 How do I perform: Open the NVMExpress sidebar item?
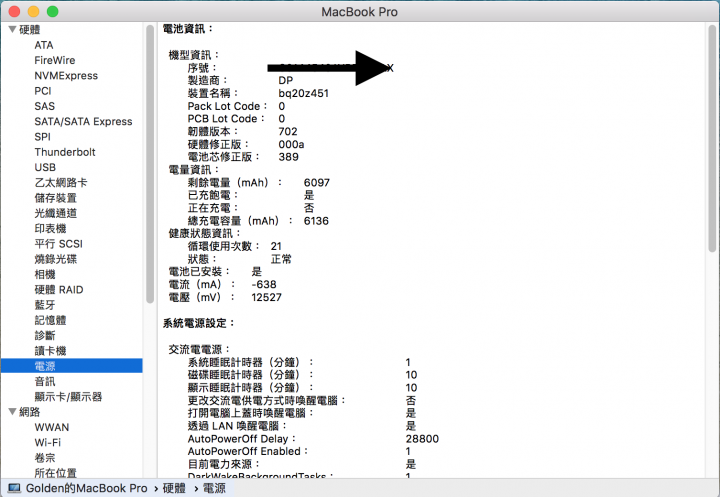66,75
